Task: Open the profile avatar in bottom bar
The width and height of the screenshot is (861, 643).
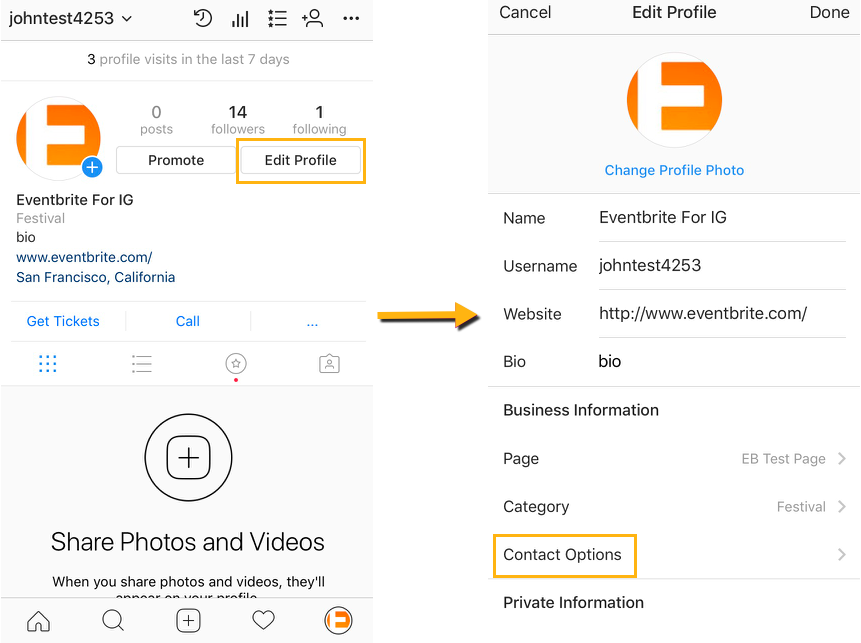Action: [x=338, y=620]
